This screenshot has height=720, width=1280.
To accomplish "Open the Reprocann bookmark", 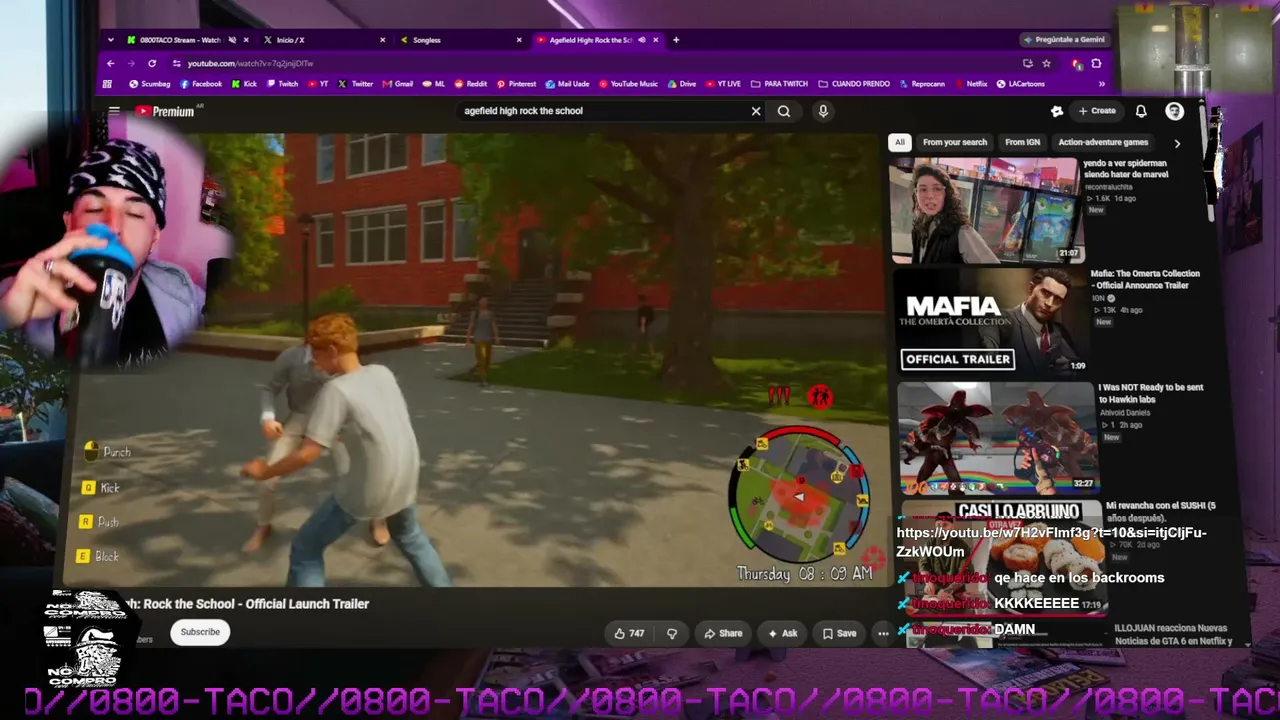I will tap(921, 84).
